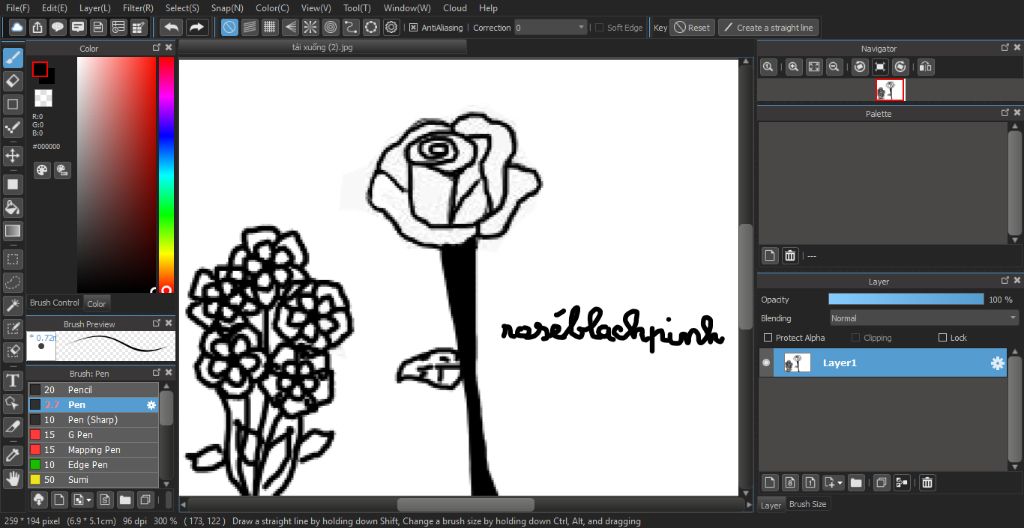Enable radial snap
The image size is (1024, 528).
click(x=310, y=27)
